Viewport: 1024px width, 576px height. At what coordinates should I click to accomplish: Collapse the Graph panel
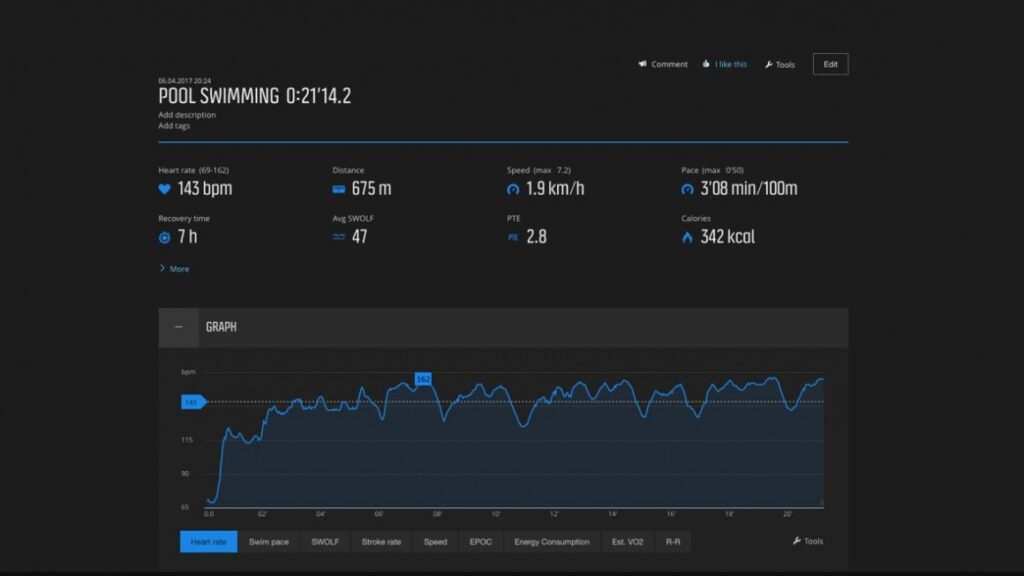pyautogui.click(x=179, y=327)
